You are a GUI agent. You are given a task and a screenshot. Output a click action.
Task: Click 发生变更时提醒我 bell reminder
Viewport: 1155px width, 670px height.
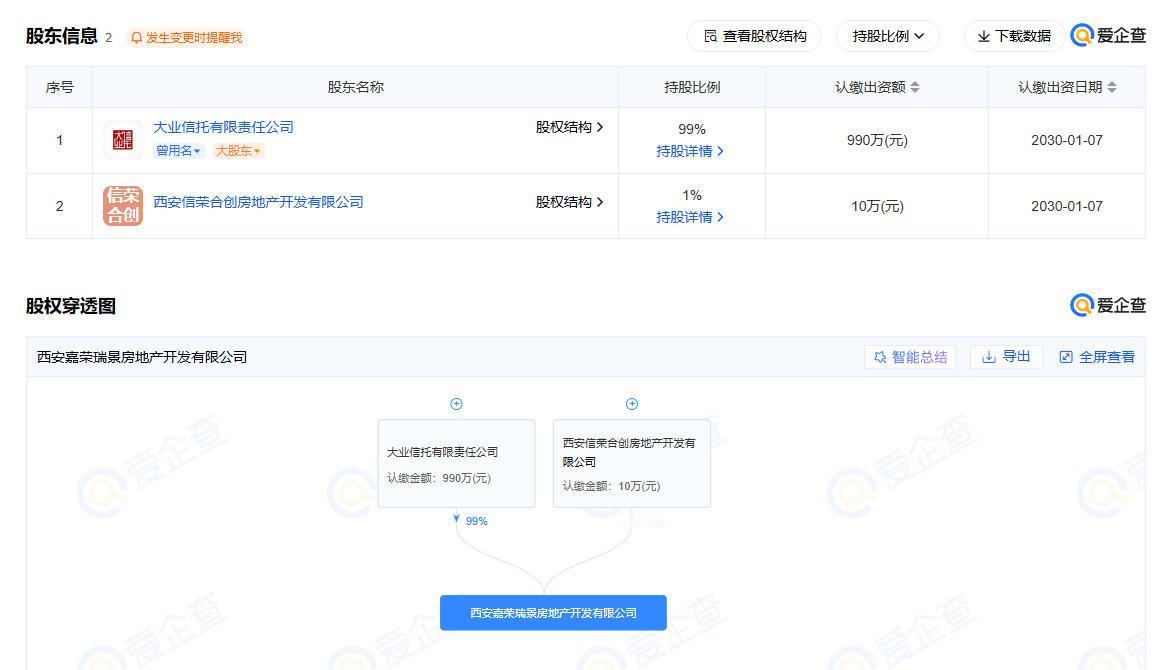pyautogui.click(x=186, y=38)
